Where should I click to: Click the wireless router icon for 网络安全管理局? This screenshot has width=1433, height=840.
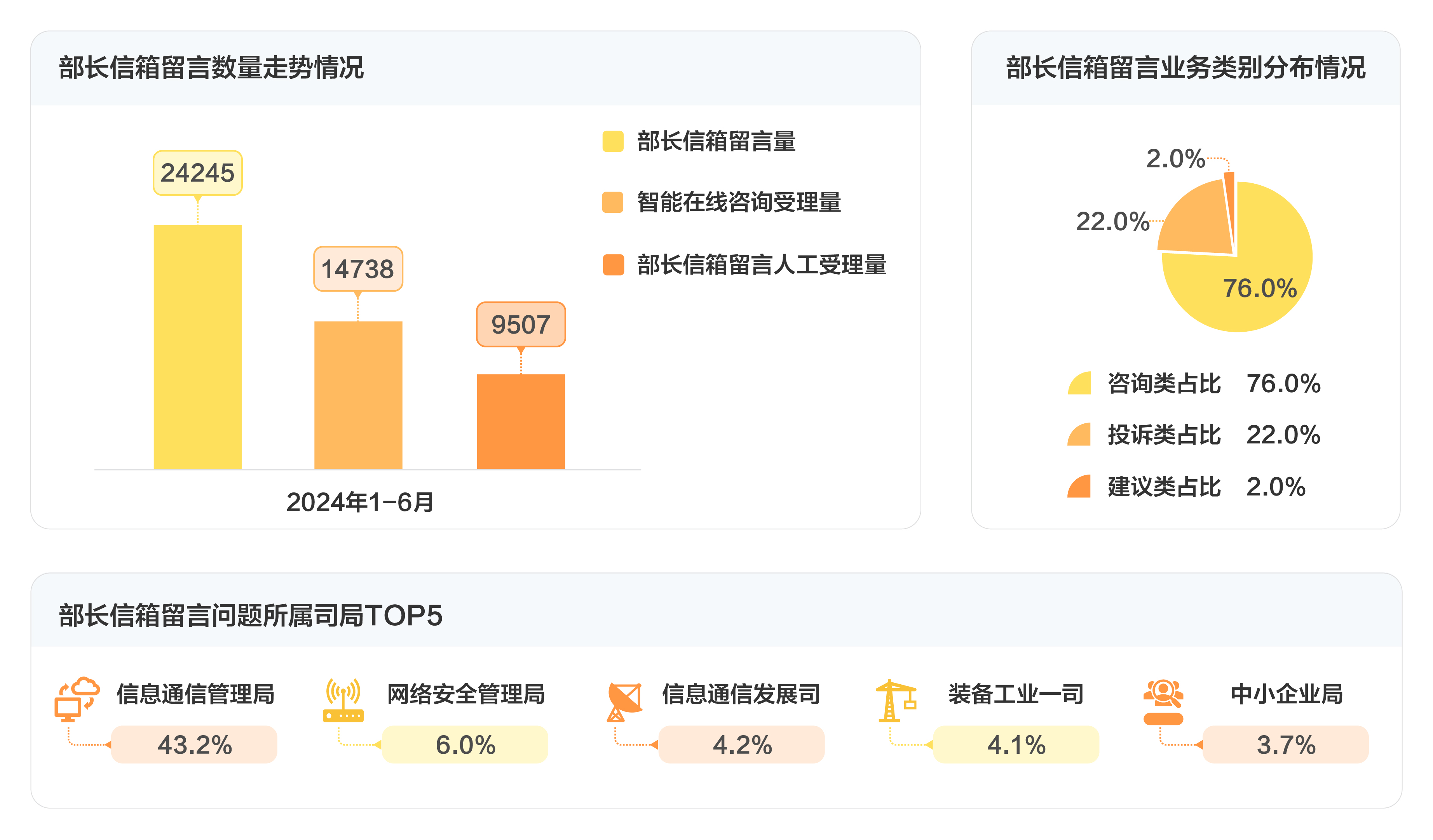(x=343, y=700)
